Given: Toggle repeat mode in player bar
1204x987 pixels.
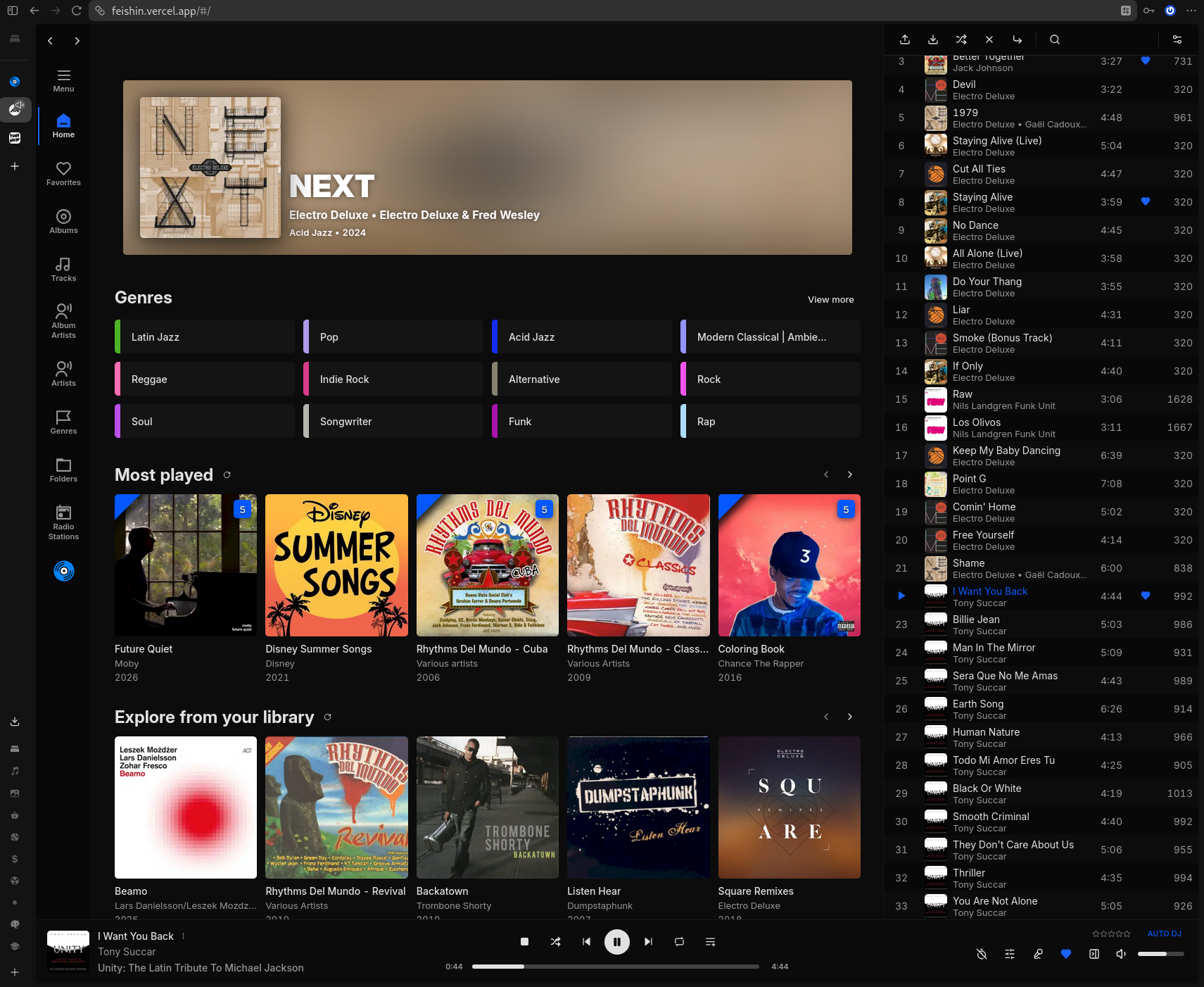Looking at the screenshot, I should (x=679, y=941).
